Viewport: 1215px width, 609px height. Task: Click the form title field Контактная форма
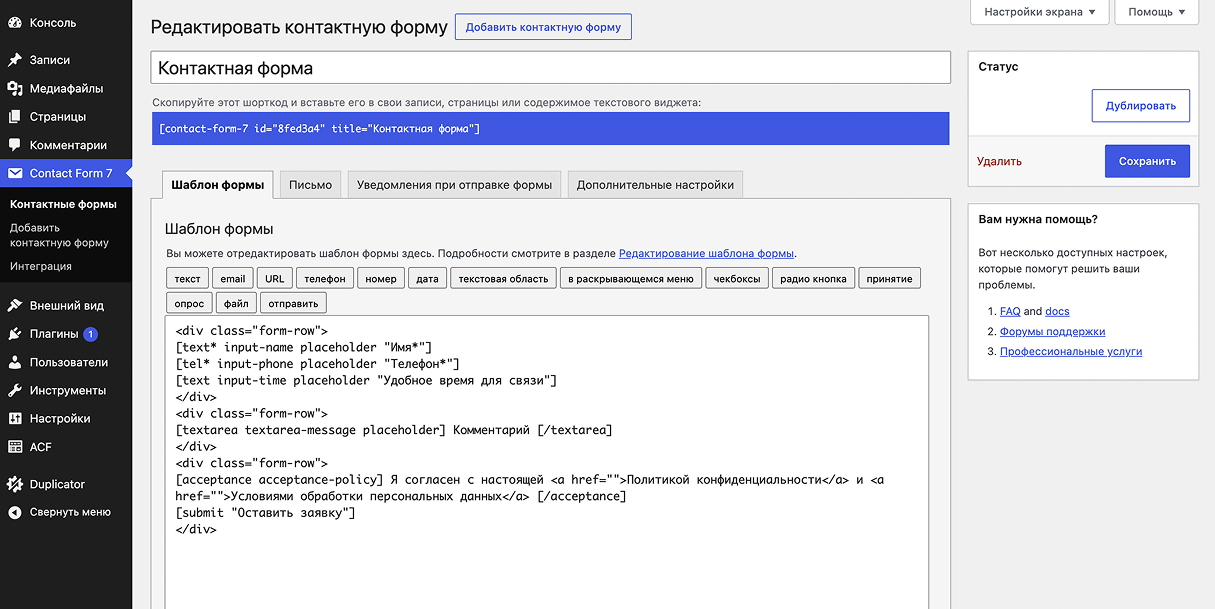[x=550, y=68]
